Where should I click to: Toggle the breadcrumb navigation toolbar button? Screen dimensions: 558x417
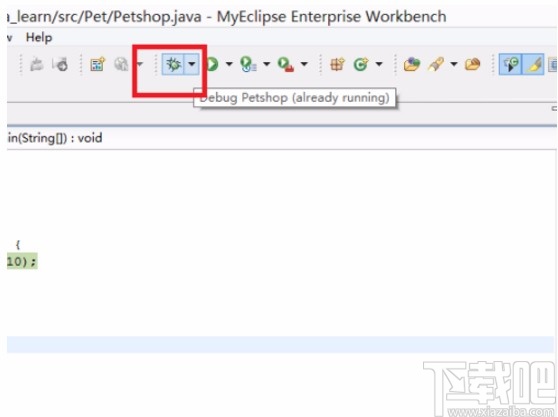click(511, 64)
